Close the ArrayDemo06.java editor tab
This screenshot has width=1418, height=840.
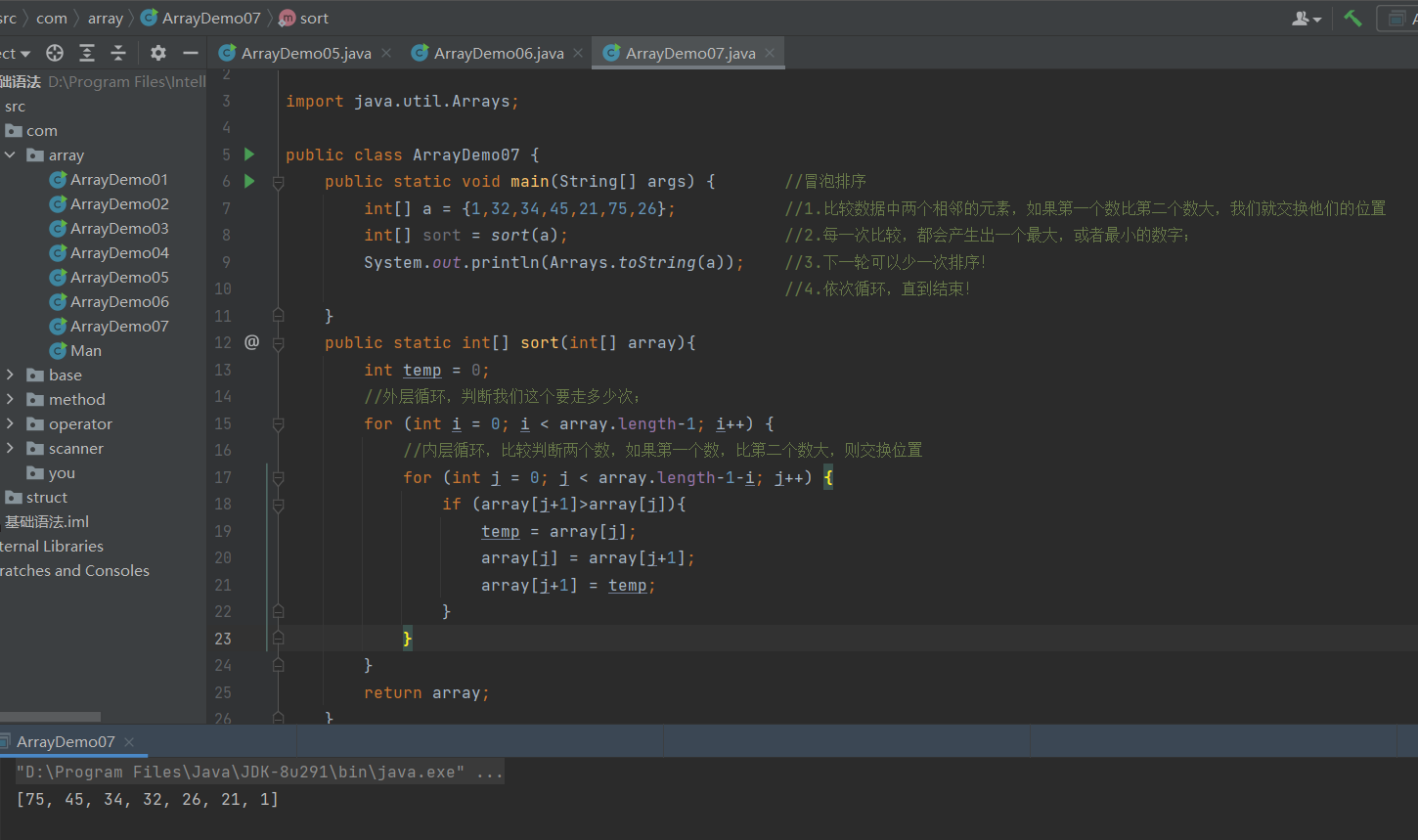(579, 53)
